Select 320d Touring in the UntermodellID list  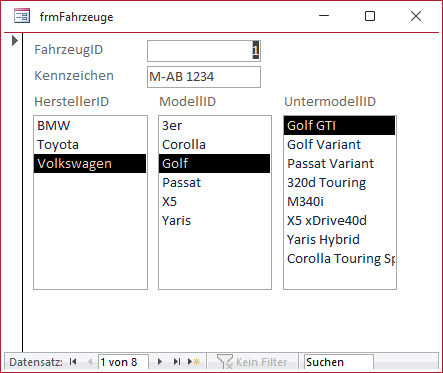tap(340, 183)
